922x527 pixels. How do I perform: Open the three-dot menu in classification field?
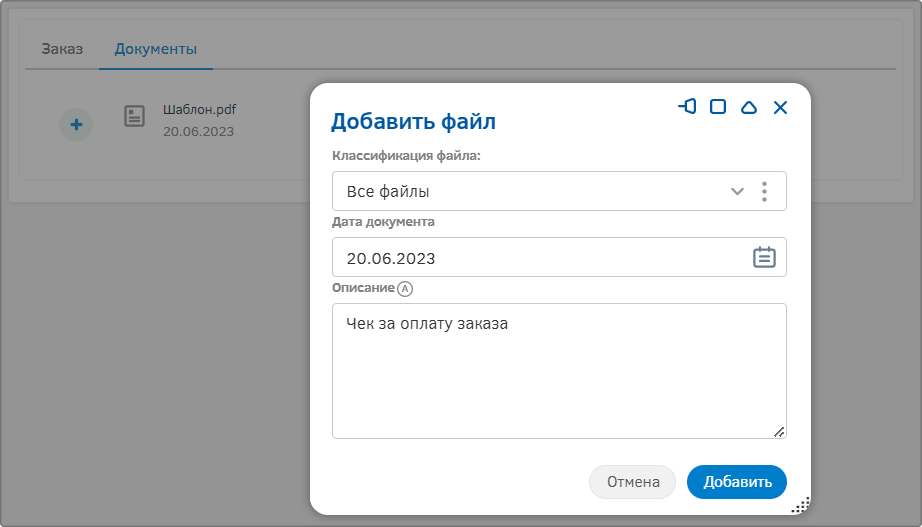pyautogui.click(x=764, y=191)
